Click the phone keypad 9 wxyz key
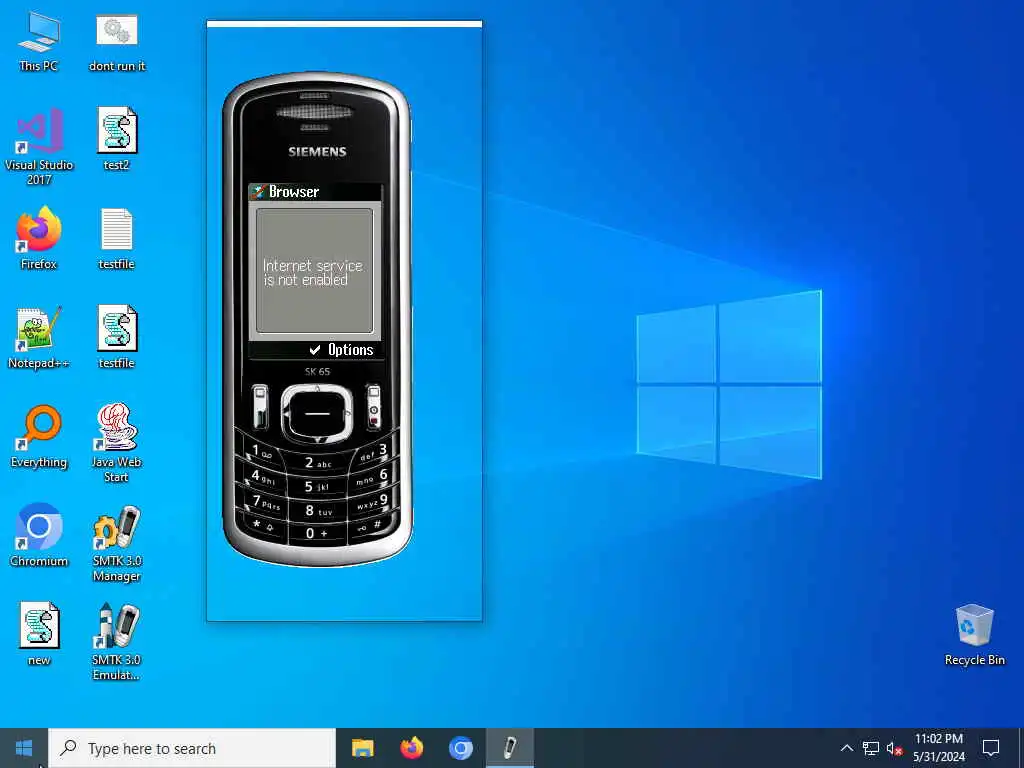This screenshot has width=1024, height=768. click(x=371, y=503)
